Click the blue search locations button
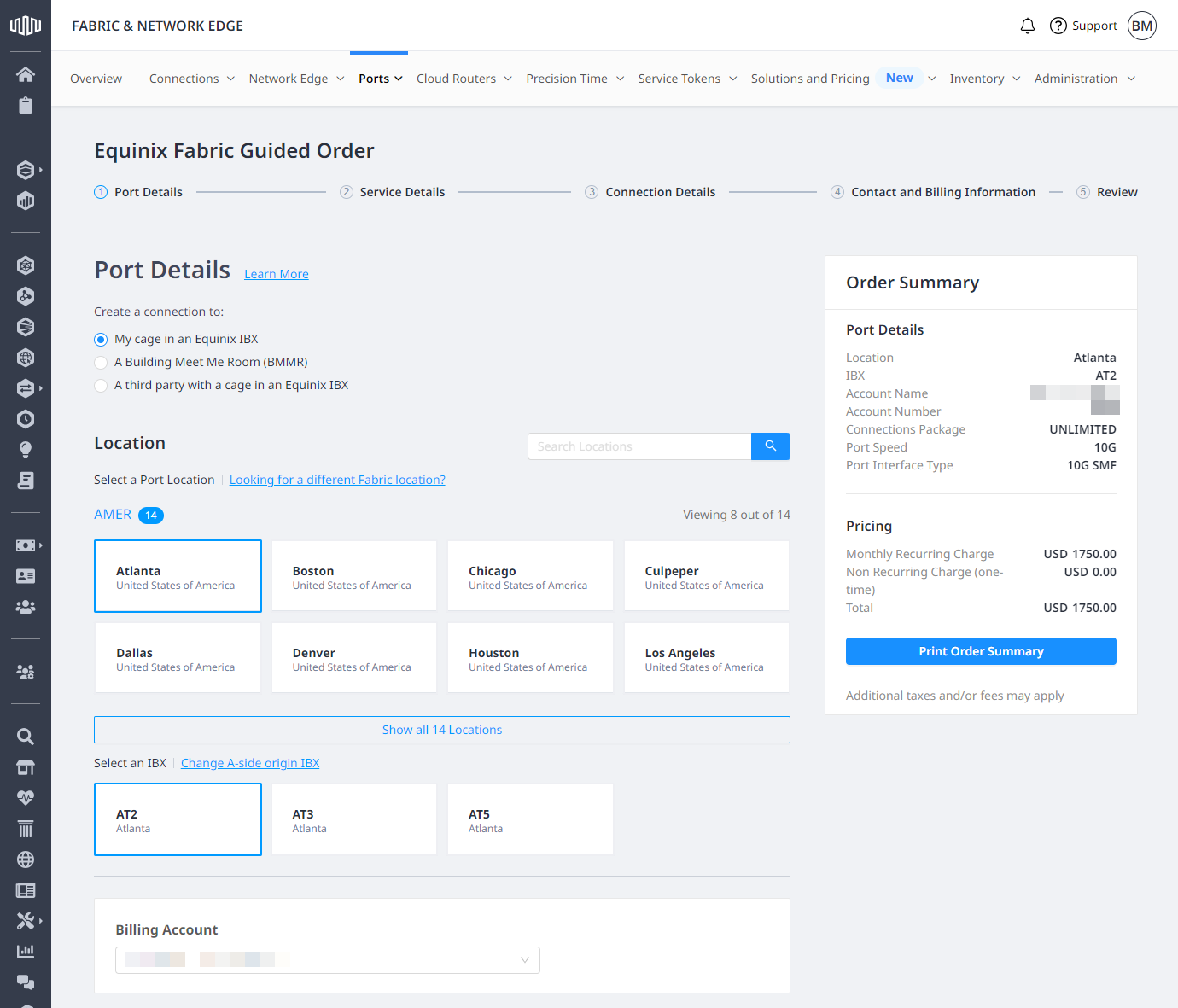Image resolution: width=1178 pixels, height=1008 pixels. [x=771, y=446]
